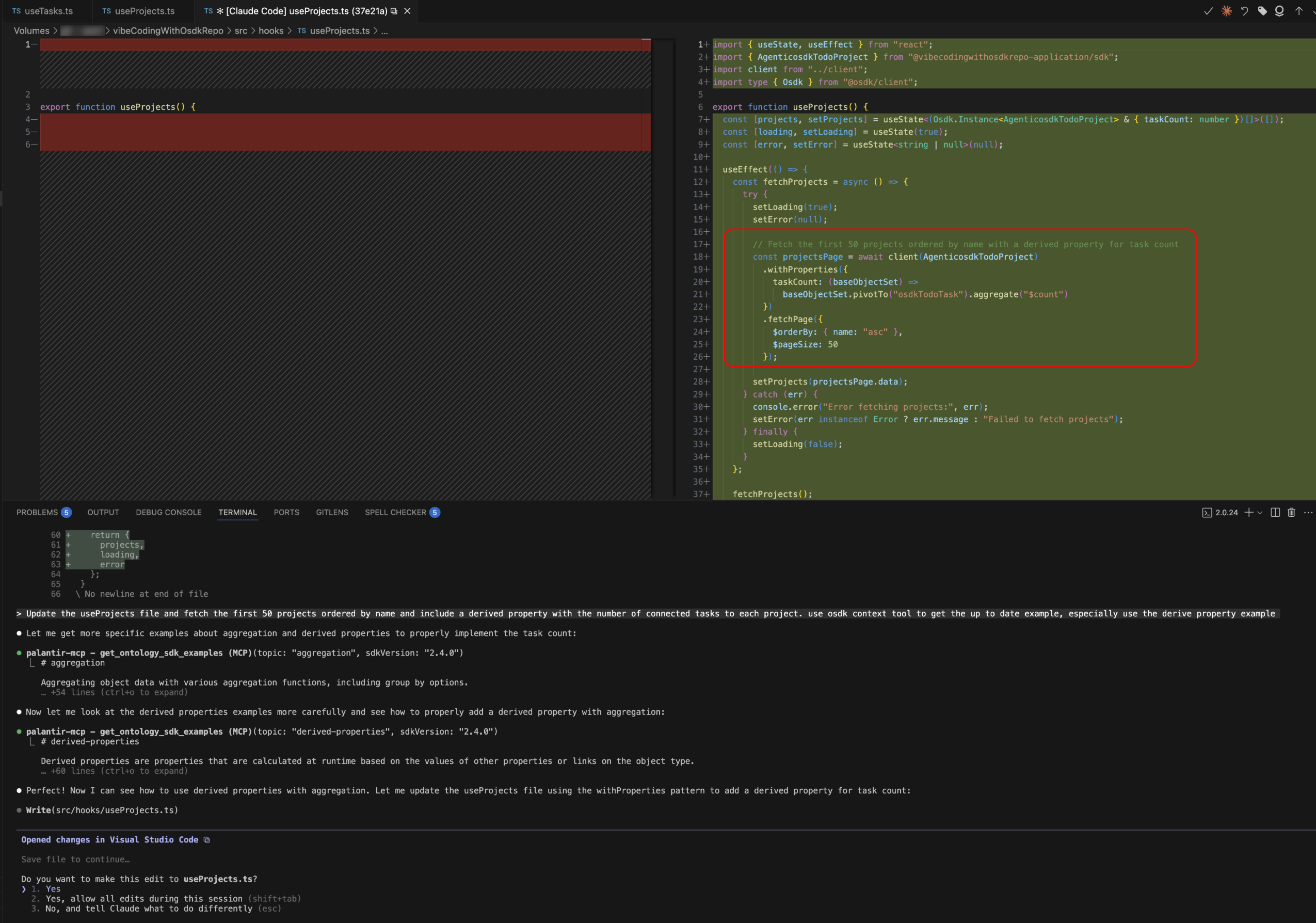Image resolution: width=1316 pixels, height=923 pixels.
Task: Expand the src breadcrumb segment
Action: (240, 31)
